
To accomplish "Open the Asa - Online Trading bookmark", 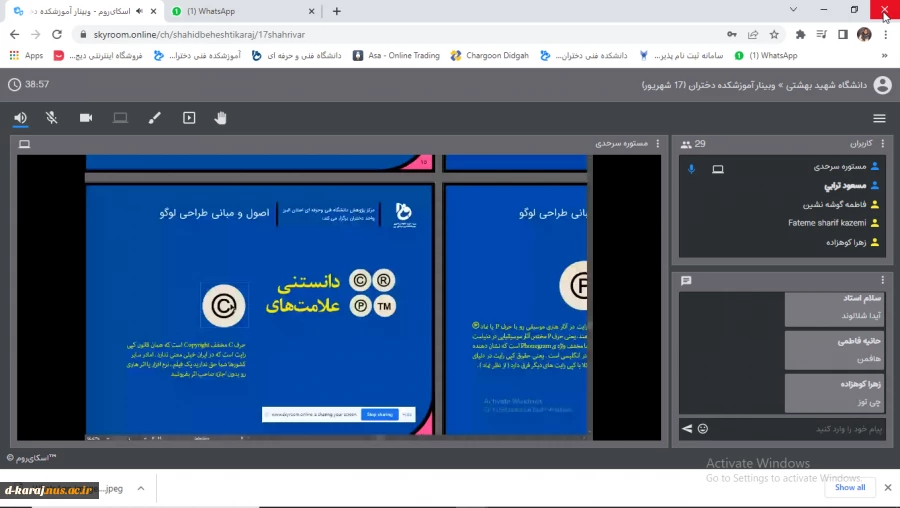I will (x=396, y=56).
